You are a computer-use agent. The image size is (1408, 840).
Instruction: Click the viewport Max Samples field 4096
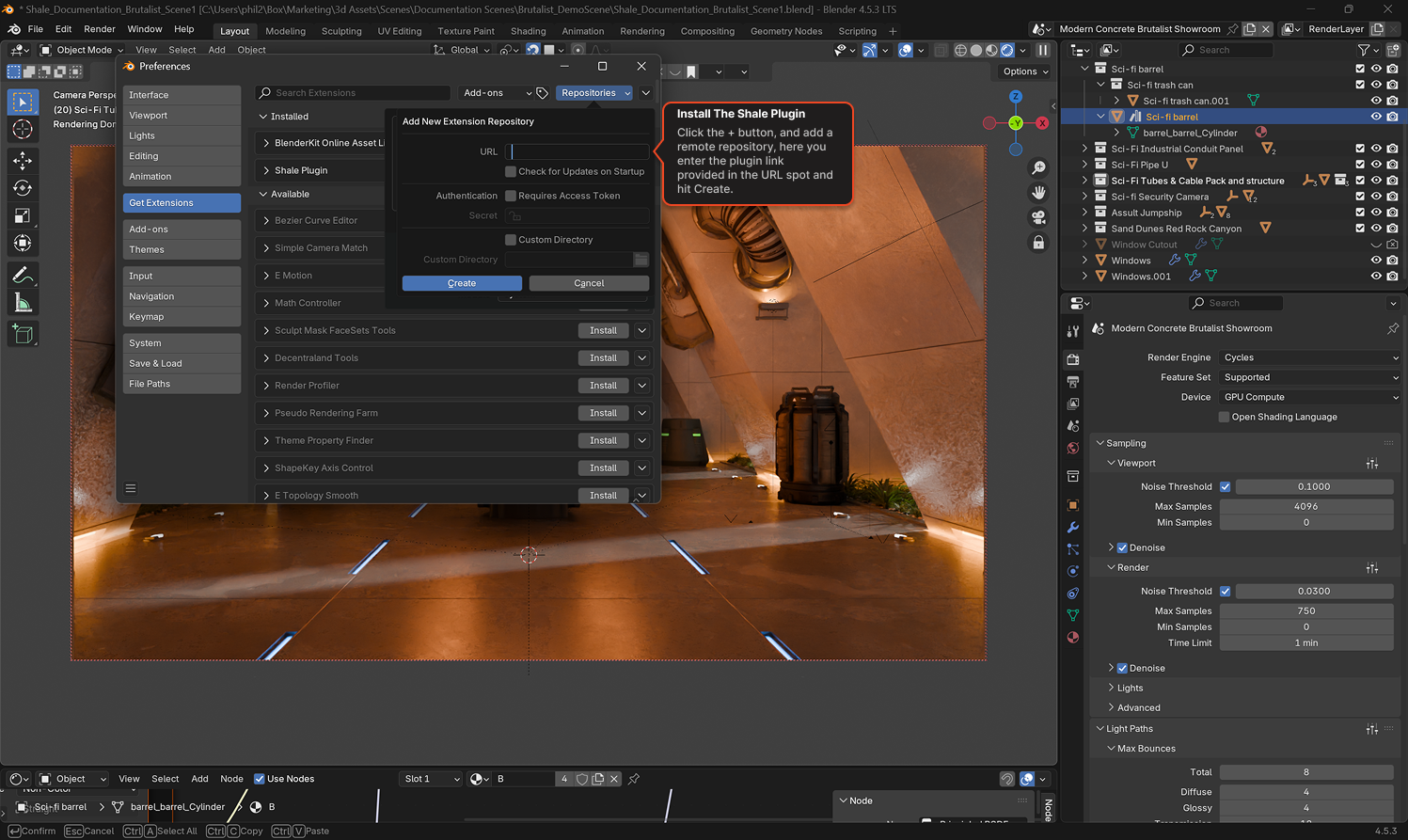(1305, 506)
